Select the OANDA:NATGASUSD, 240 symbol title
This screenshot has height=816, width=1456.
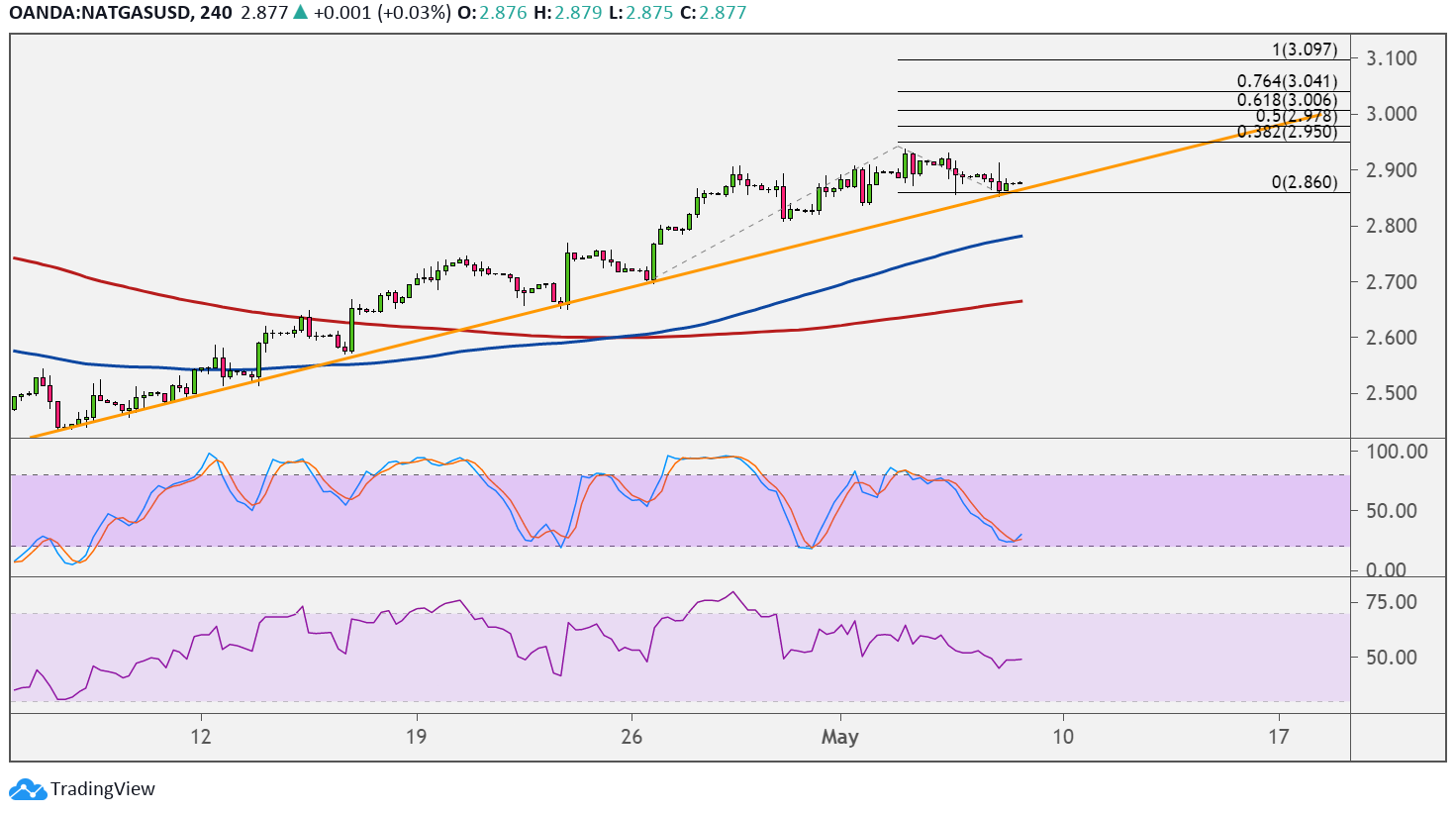(121, 13)
